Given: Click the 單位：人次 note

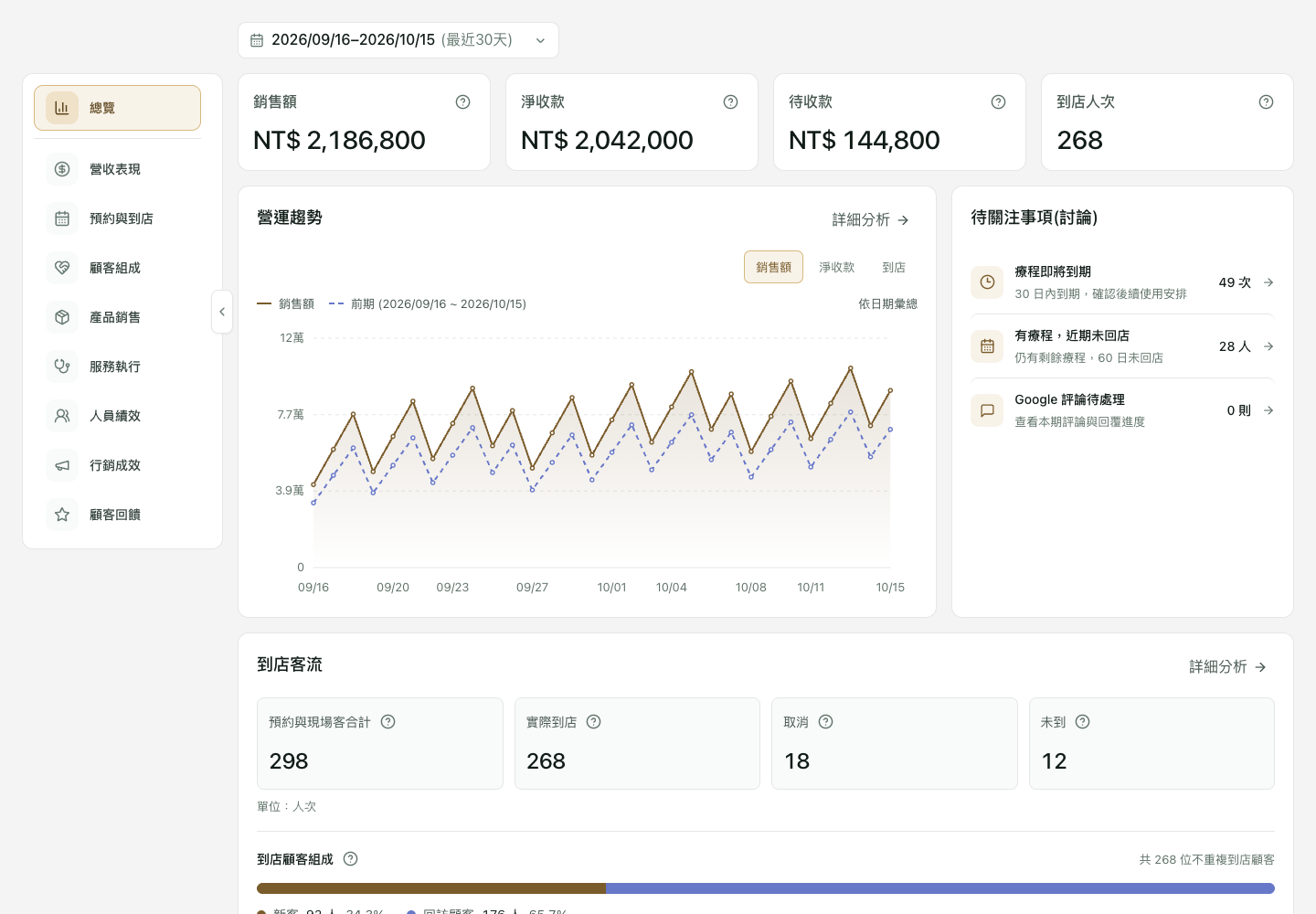Looking at the screenshot, I should tap(287, 806).
